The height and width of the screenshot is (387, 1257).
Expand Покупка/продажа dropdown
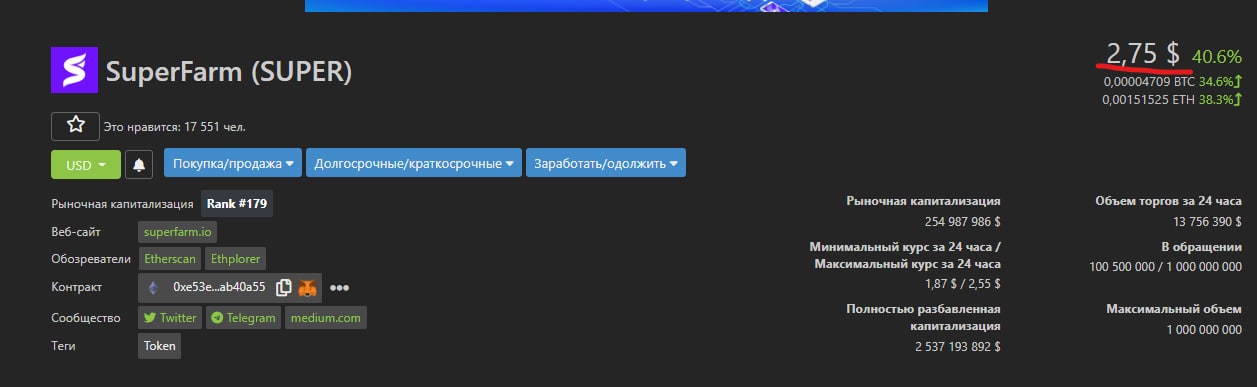[x=232, y=163]
